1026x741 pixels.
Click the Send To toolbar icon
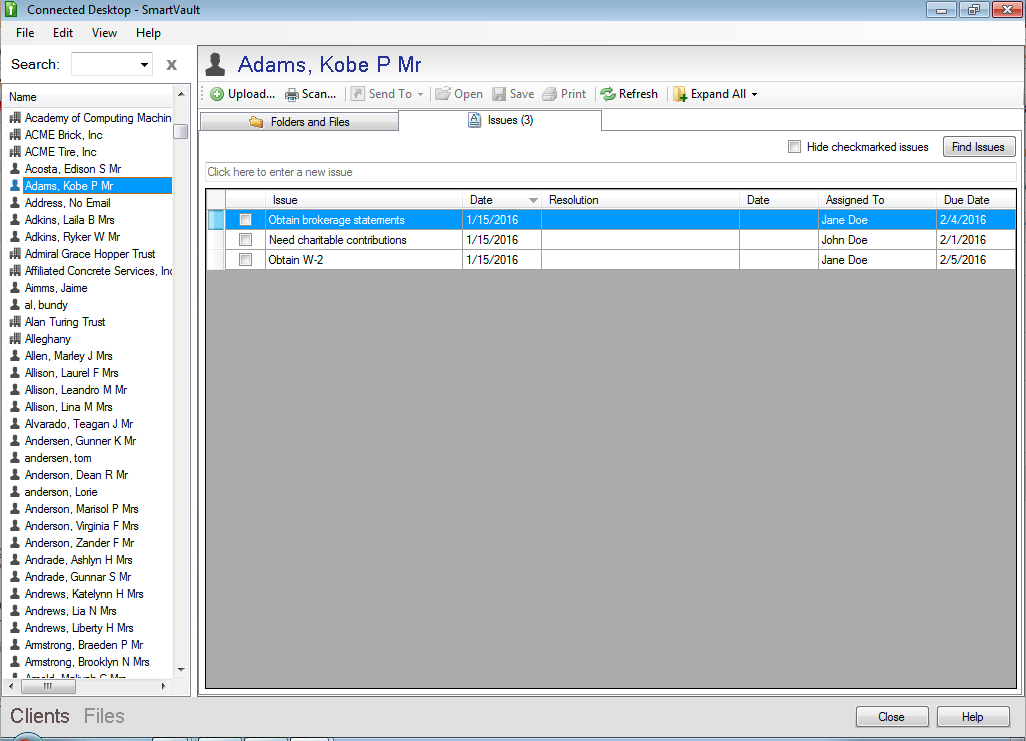(357, 94)
